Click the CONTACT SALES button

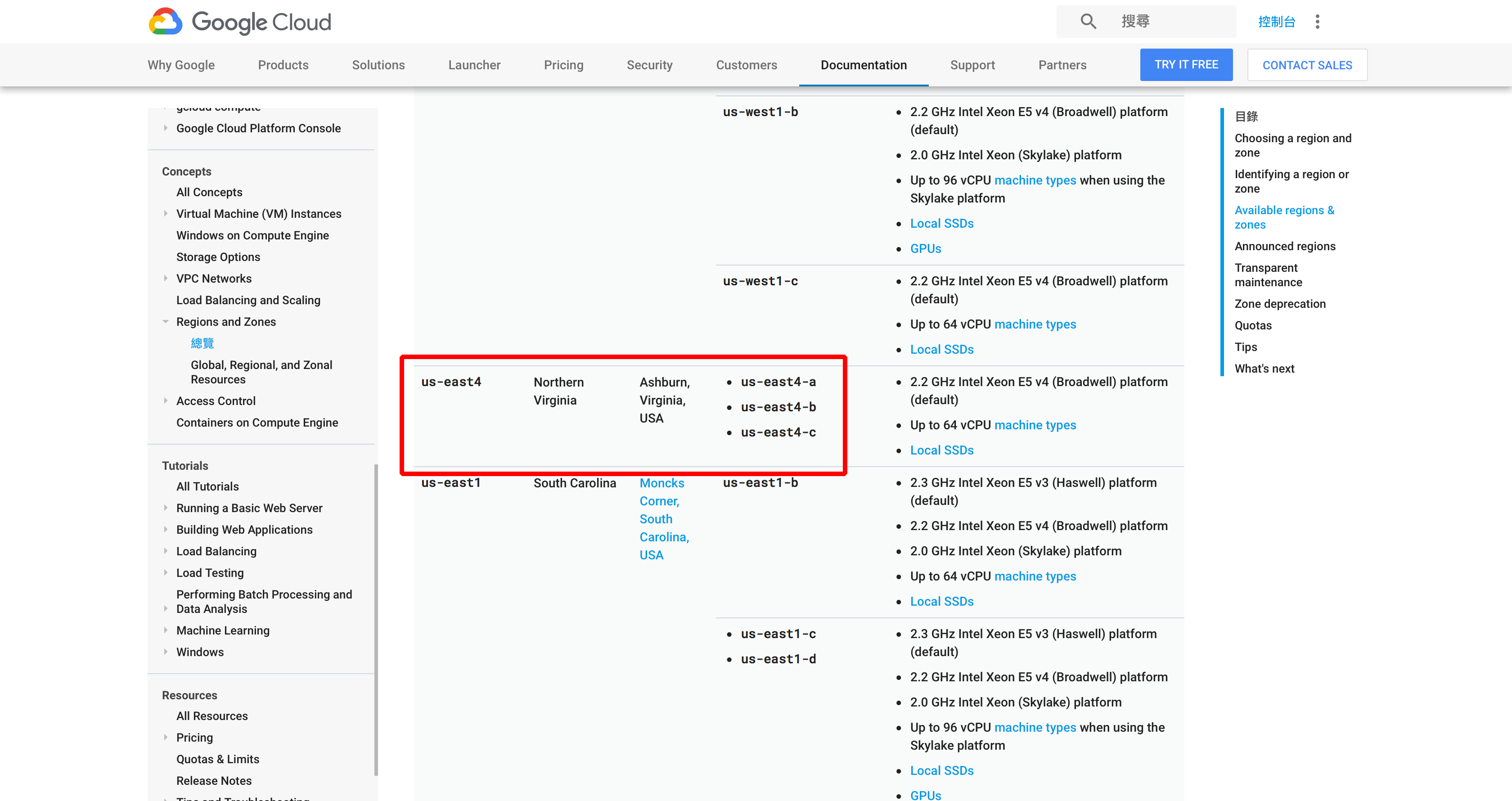tap(1306, 65)
